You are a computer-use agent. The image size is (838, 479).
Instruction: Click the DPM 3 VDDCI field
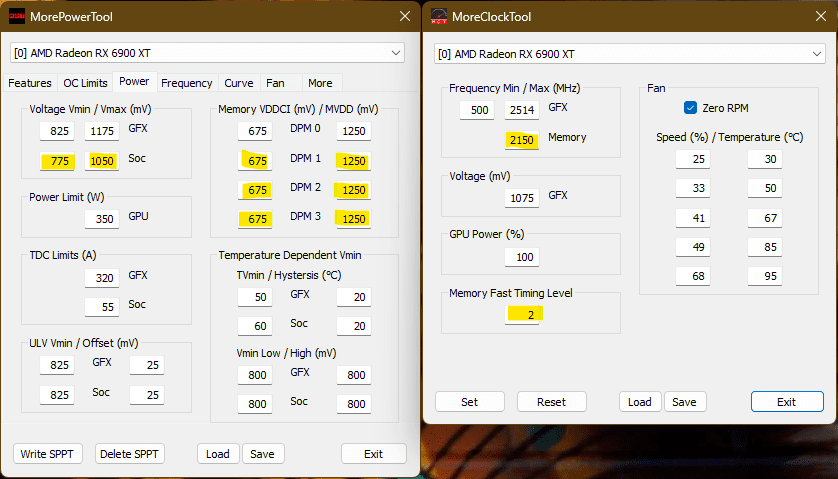[255, 219]
